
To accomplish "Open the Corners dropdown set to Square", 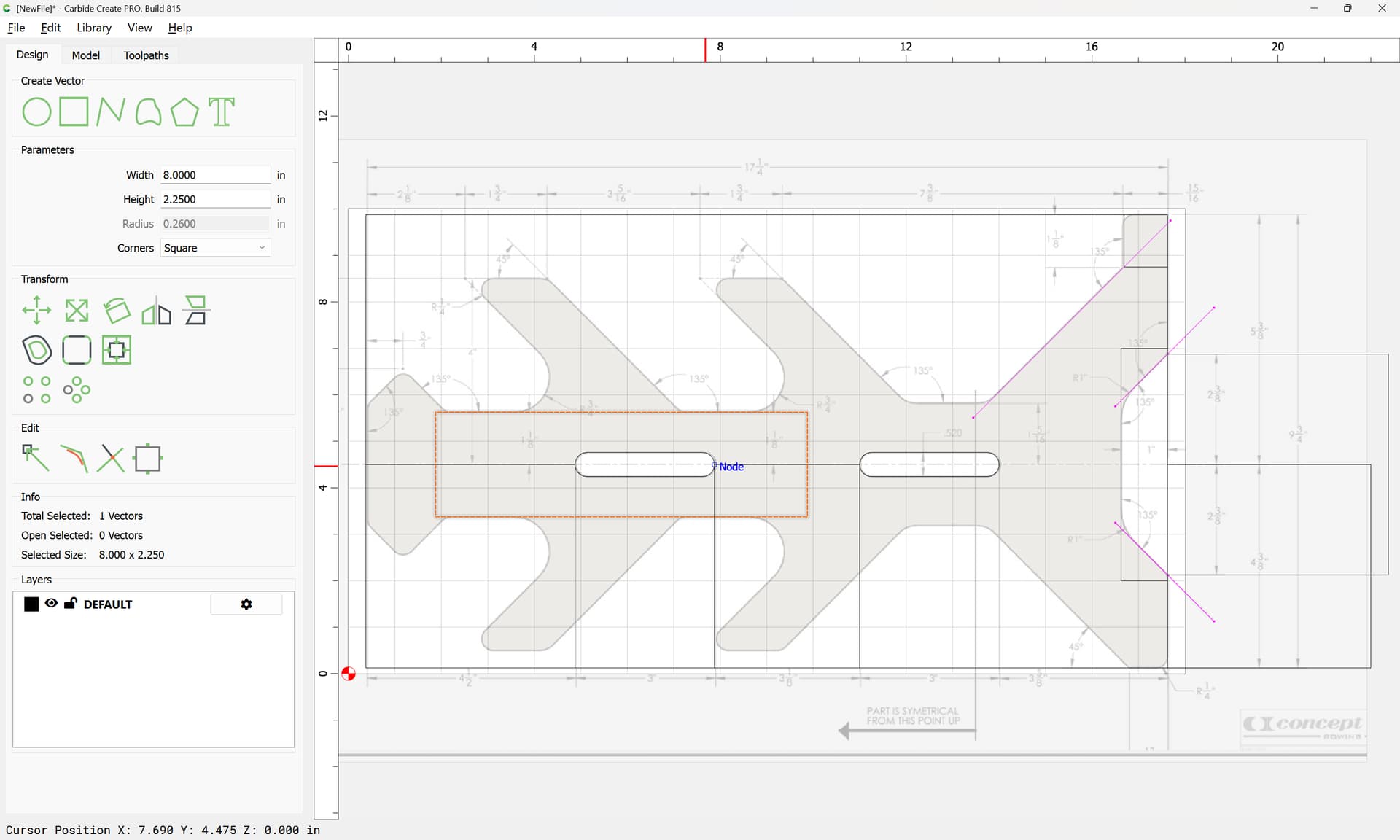I will (215, 248).
